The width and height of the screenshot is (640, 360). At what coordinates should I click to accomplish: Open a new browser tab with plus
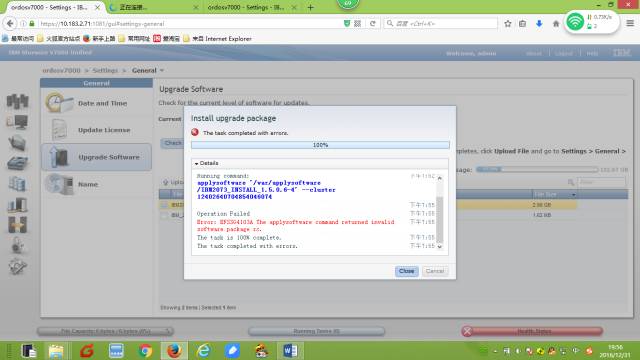(x=311, y=7)
